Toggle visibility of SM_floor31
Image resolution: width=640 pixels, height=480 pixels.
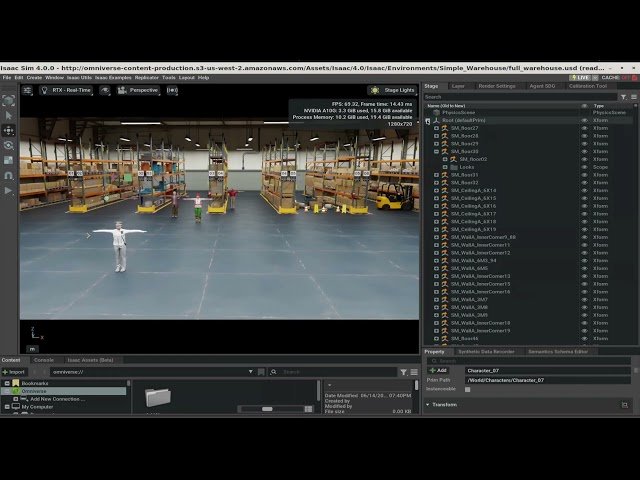tap(584, 175)
